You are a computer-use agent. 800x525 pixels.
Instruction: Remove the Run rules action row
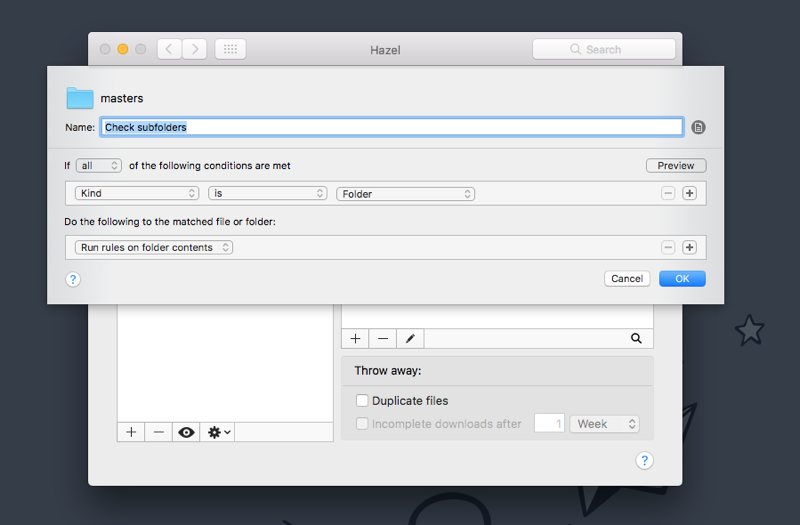(668, 247)
